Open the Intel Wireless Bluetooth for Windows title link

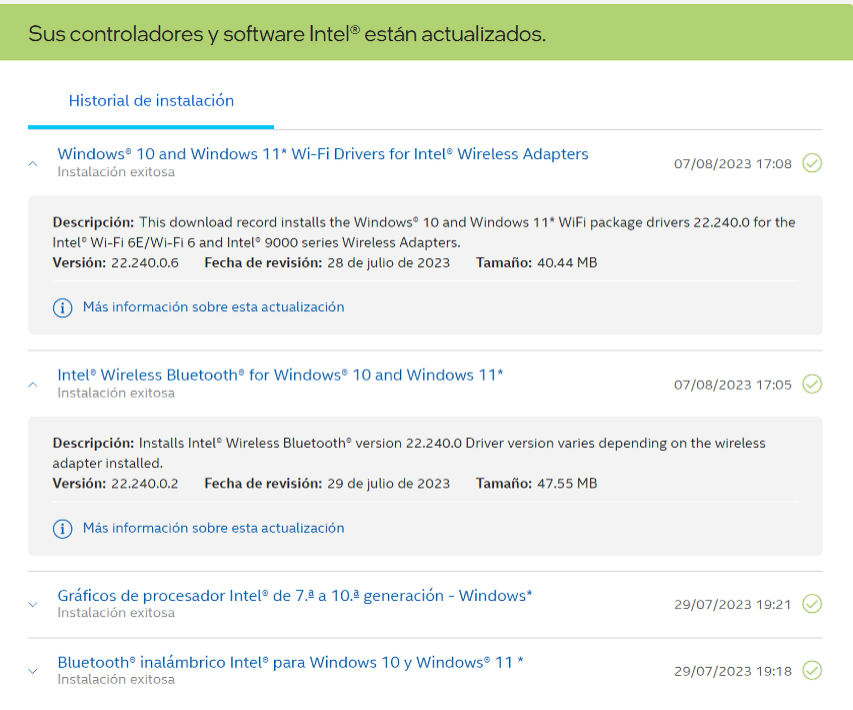click(280, 375)
